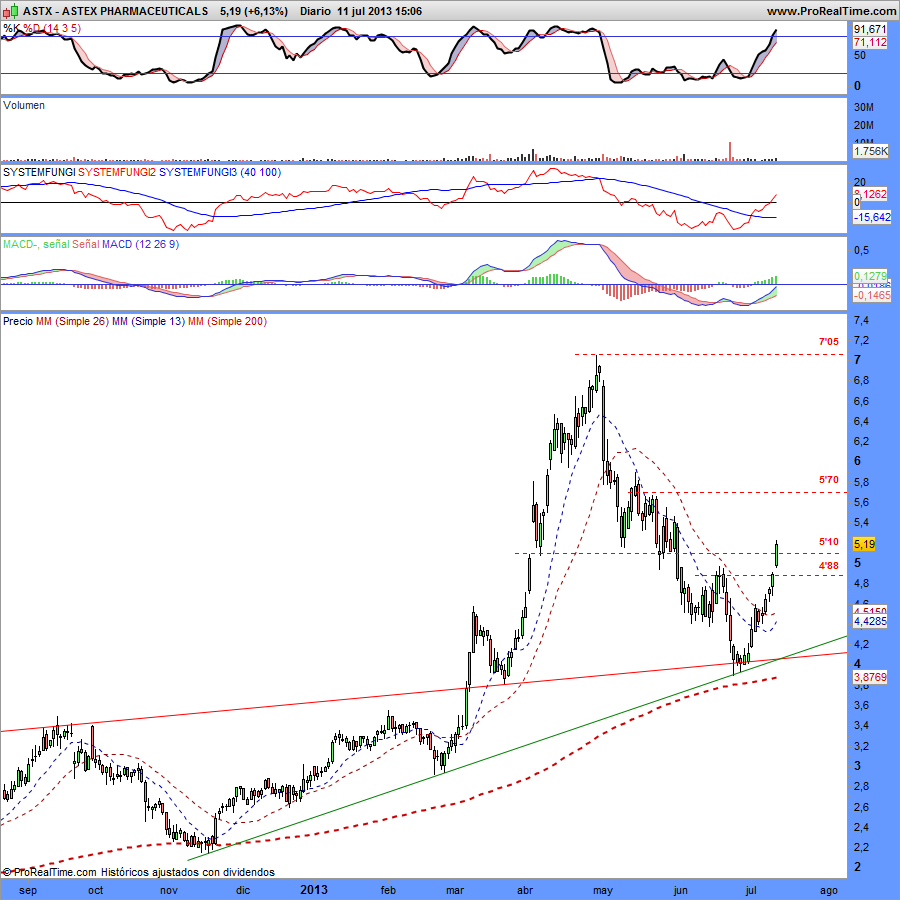Select the 4,4285 moving average value box
Screen dimensions: 900x900
(x=870, y=621)
